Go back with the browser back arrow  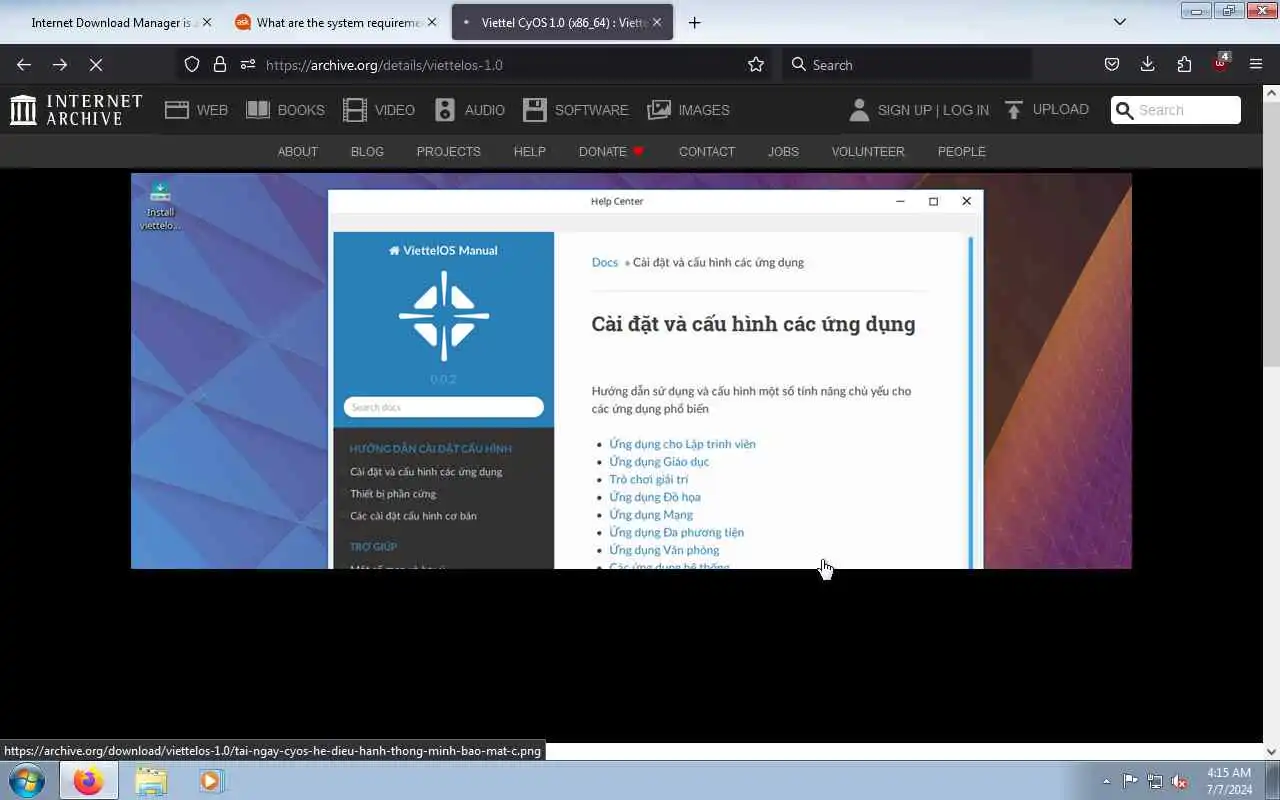point(24,64)
